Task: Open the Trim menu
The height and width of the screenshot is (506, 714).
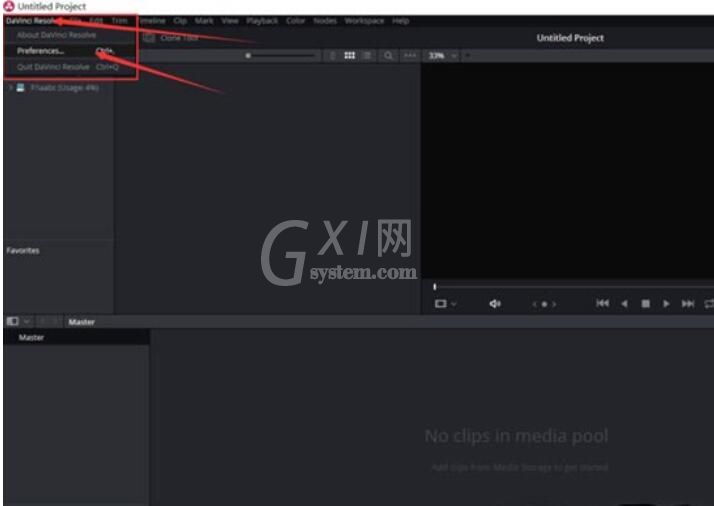Action: pos(120,20)
